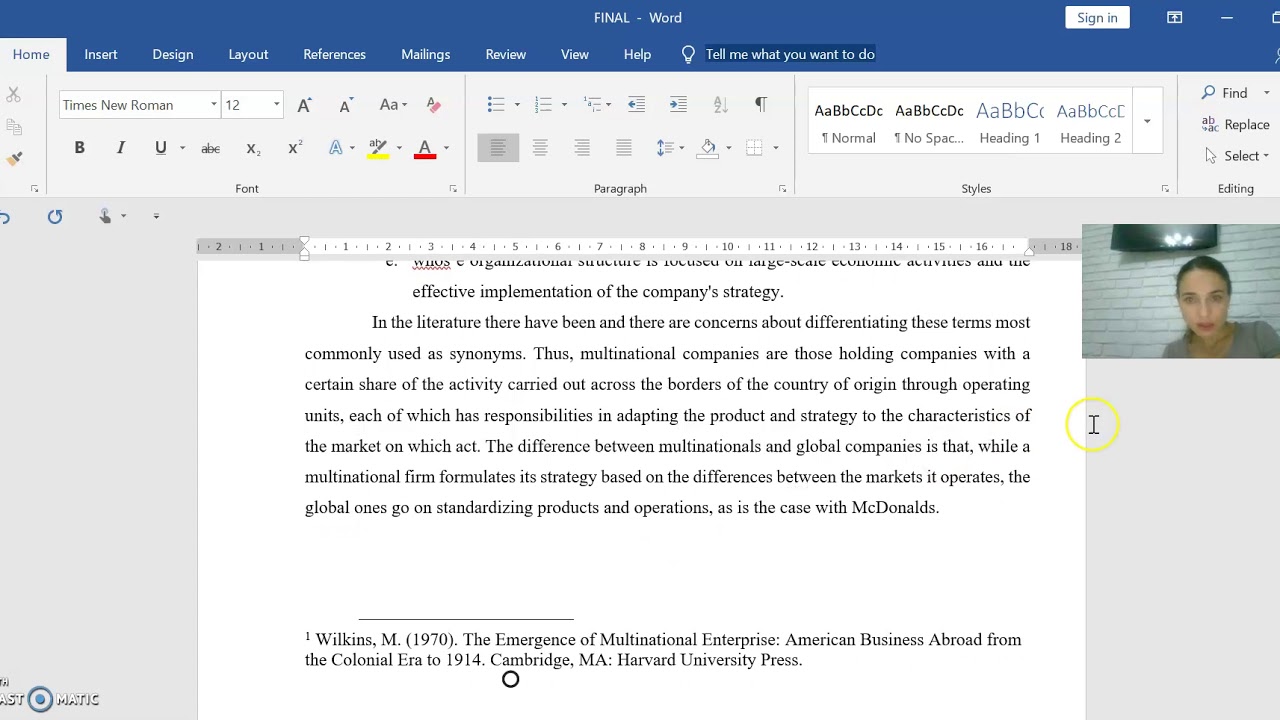1280x720 pixels.
Task: Click the Redo icon in Quick Access
Action: click(55, 216)
